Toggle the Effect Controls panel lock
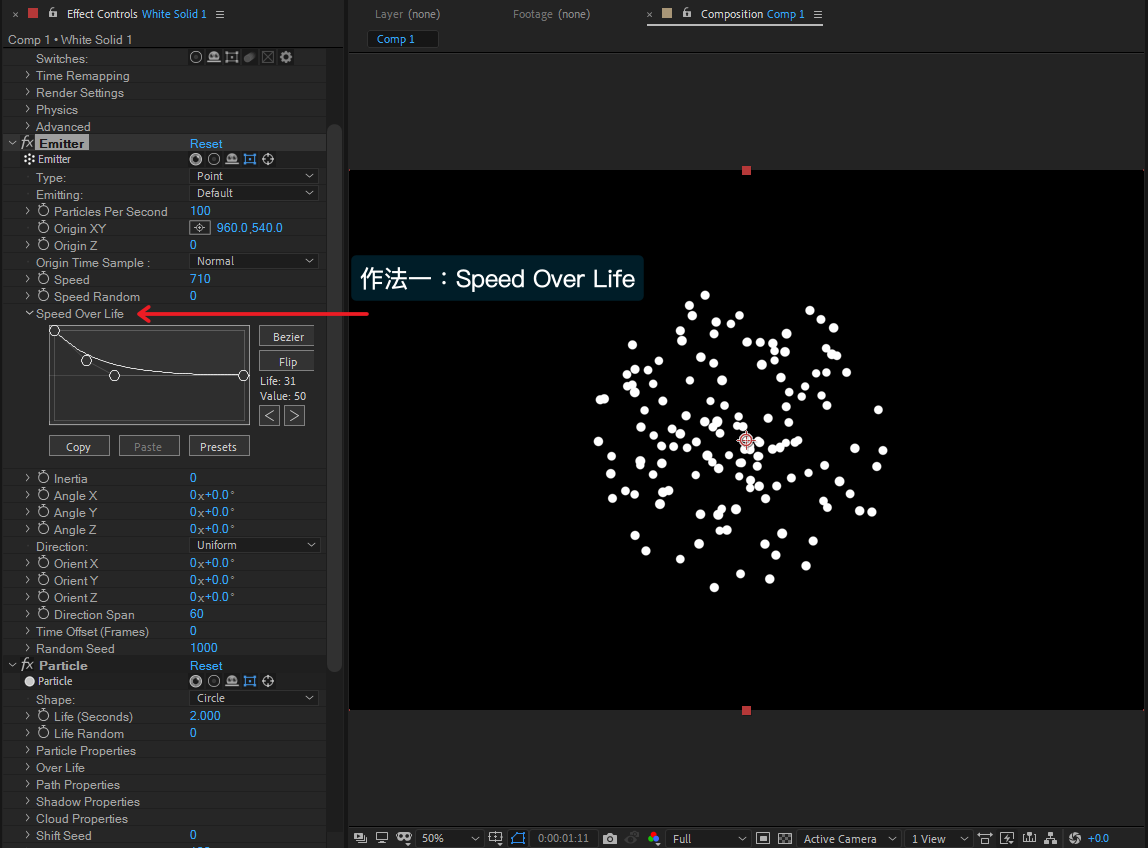 pyautogui.click(x=53, y=14)
